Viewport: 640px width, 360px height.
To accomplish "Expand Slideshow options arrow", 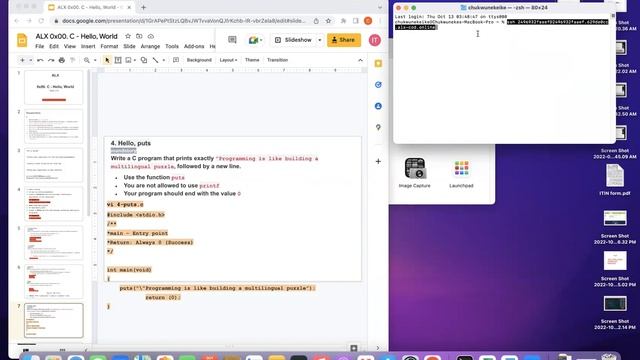I will [320, 40].
